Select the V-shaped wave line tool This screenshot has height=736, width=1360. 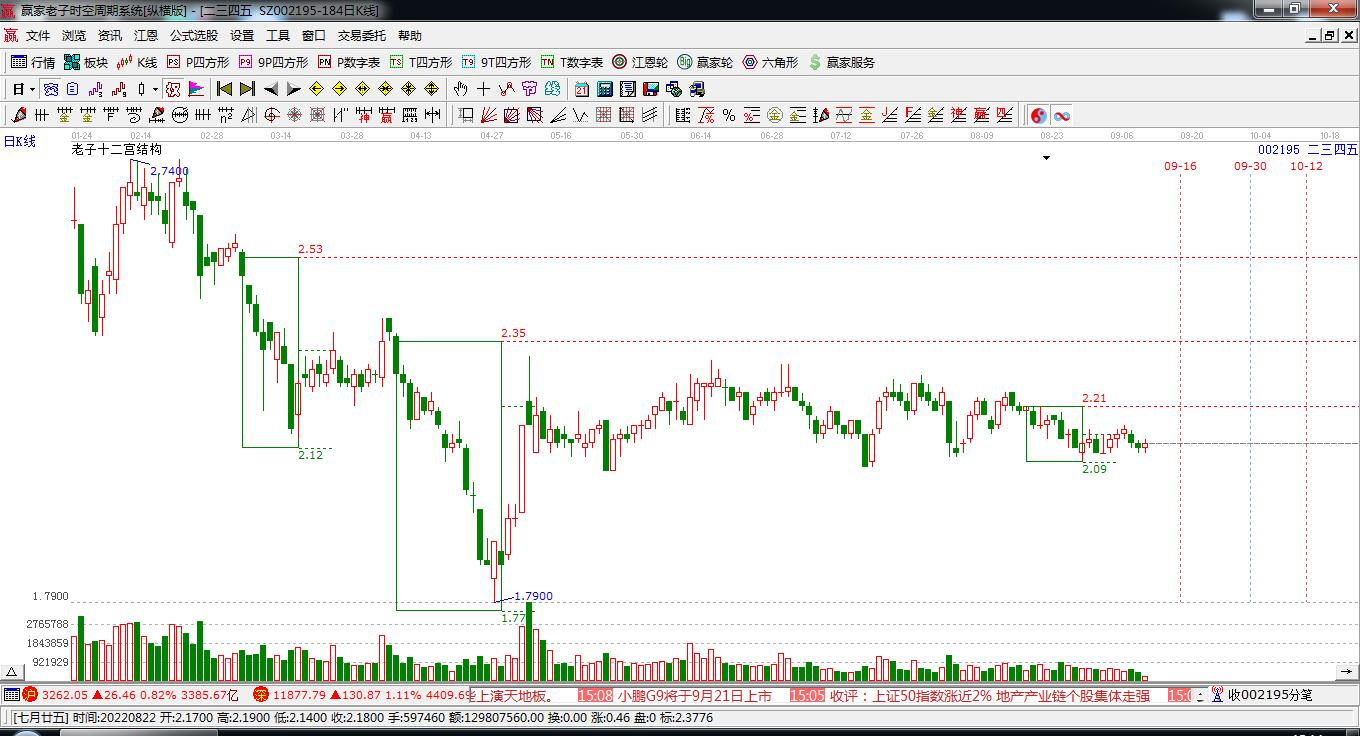tap(580, 115)
